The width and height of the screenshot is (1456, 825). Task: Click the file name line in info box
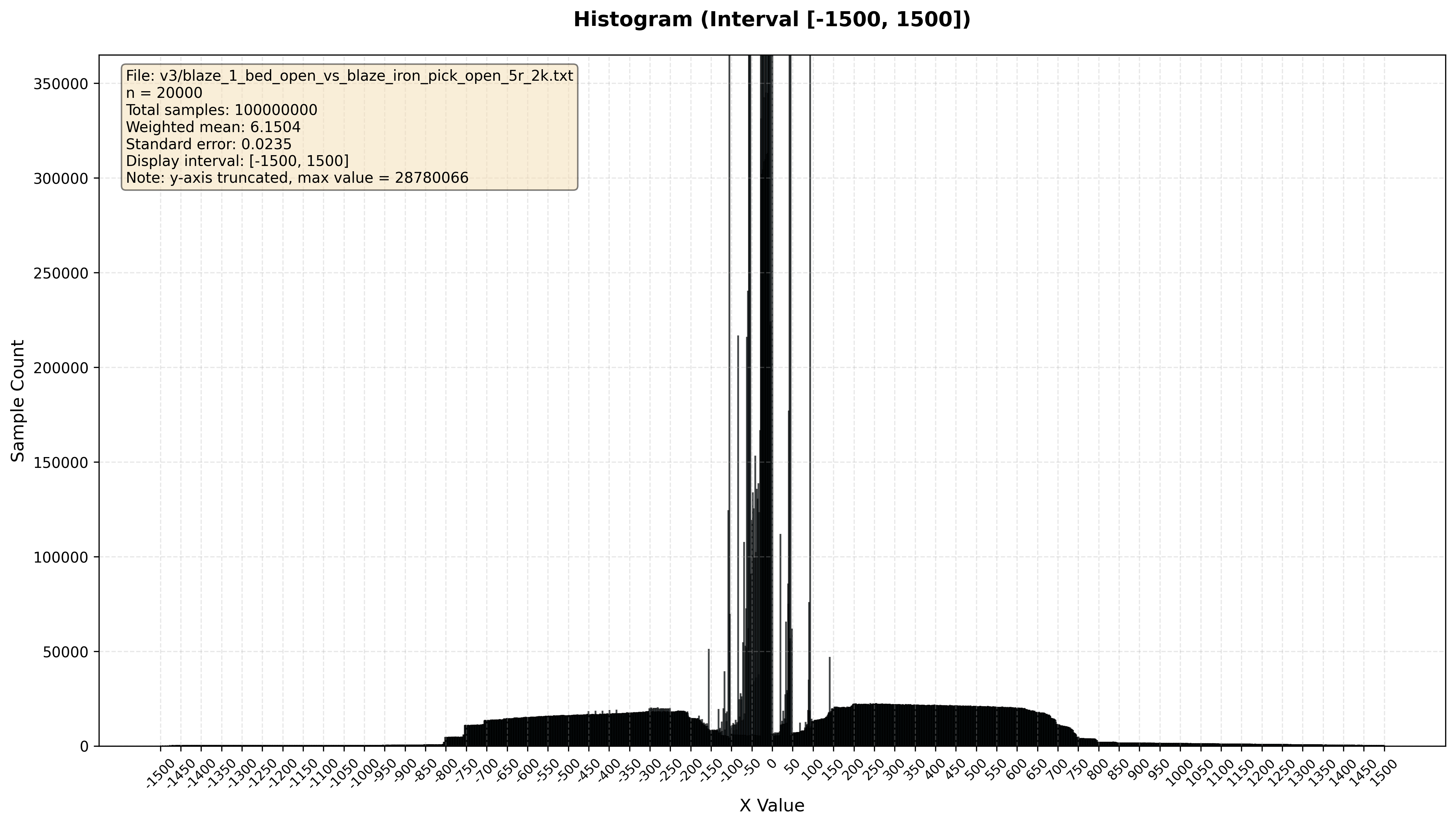click(349, 76)
